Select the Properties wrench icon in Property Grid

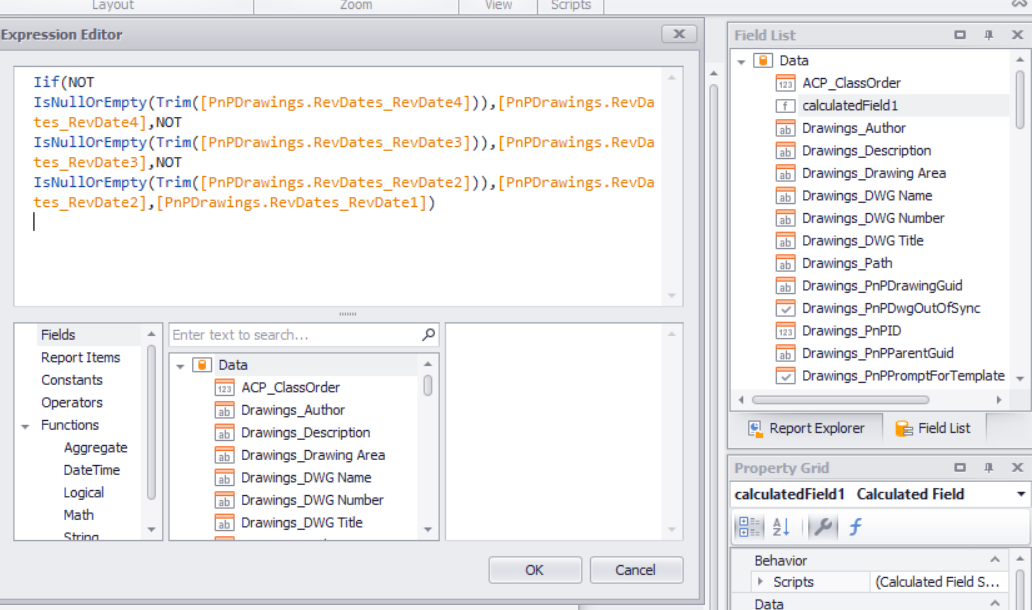822,526
